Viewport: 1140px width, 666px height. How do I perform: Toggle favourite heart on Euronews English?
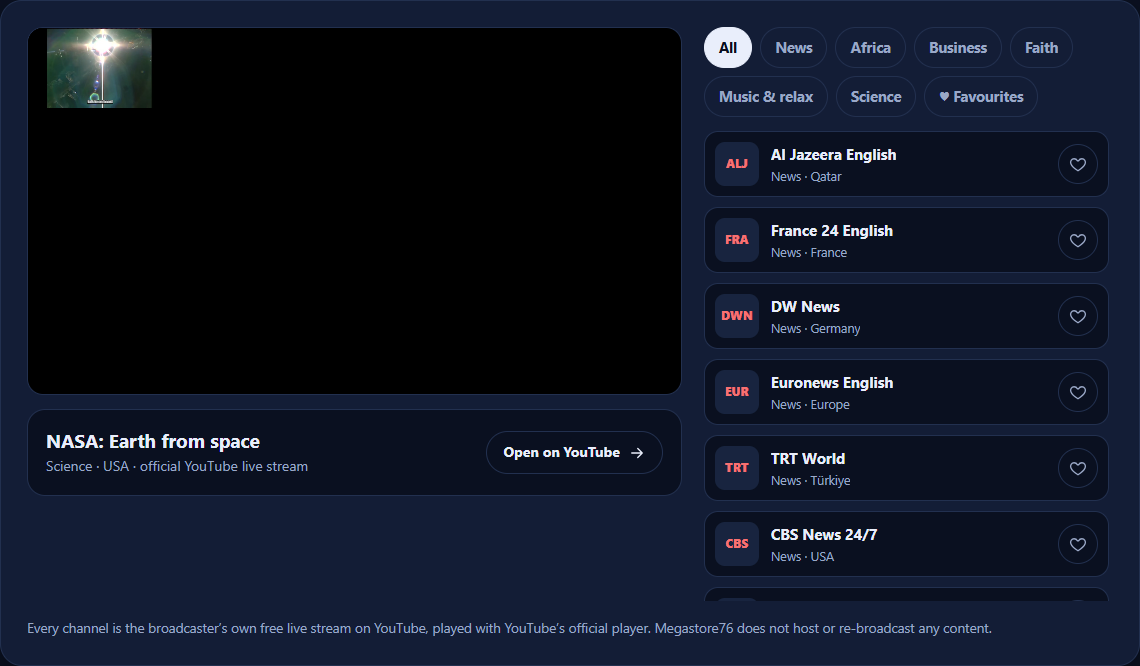pos(1077,392)
